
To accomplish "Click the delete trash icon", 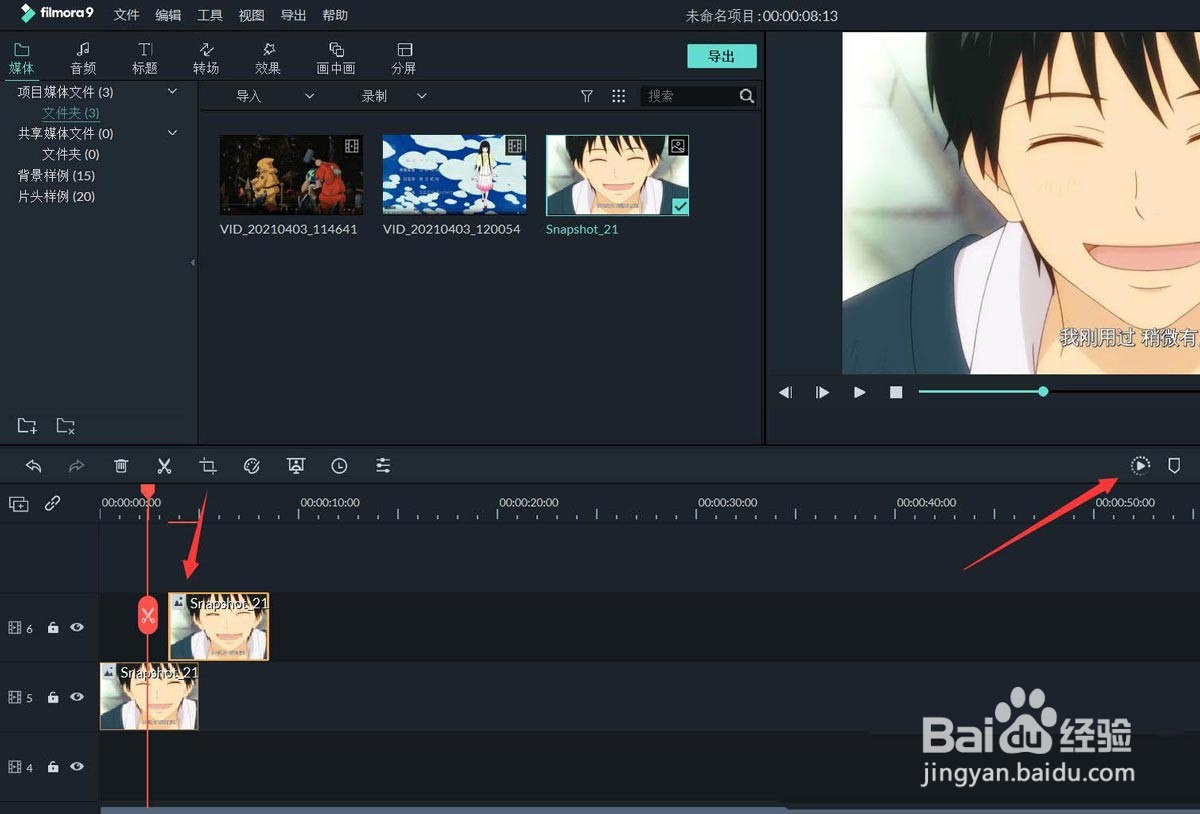I will coord(121,466).
